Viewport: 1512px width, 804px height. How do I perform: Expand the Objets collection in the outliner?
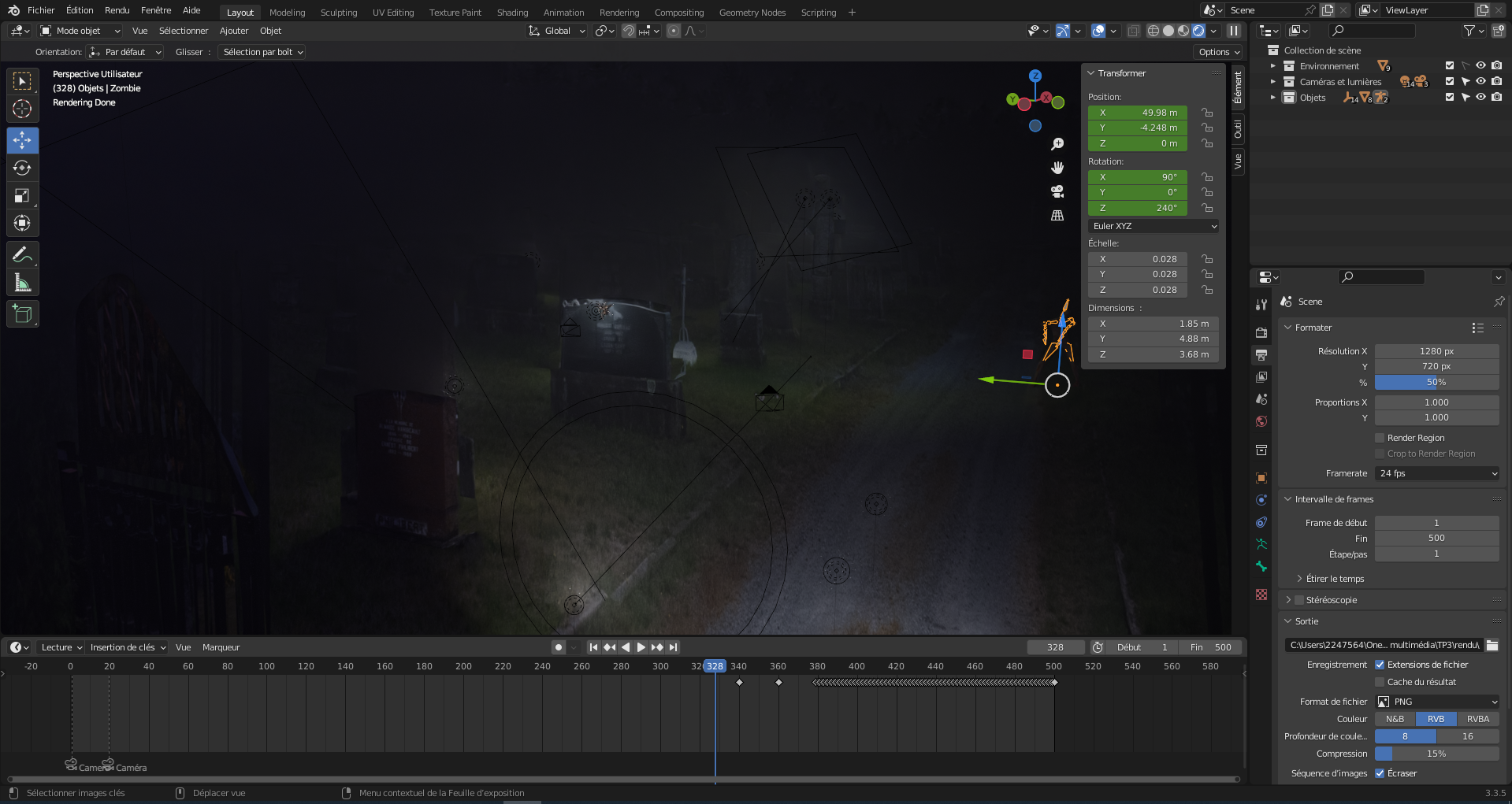tap(1272, 98)
